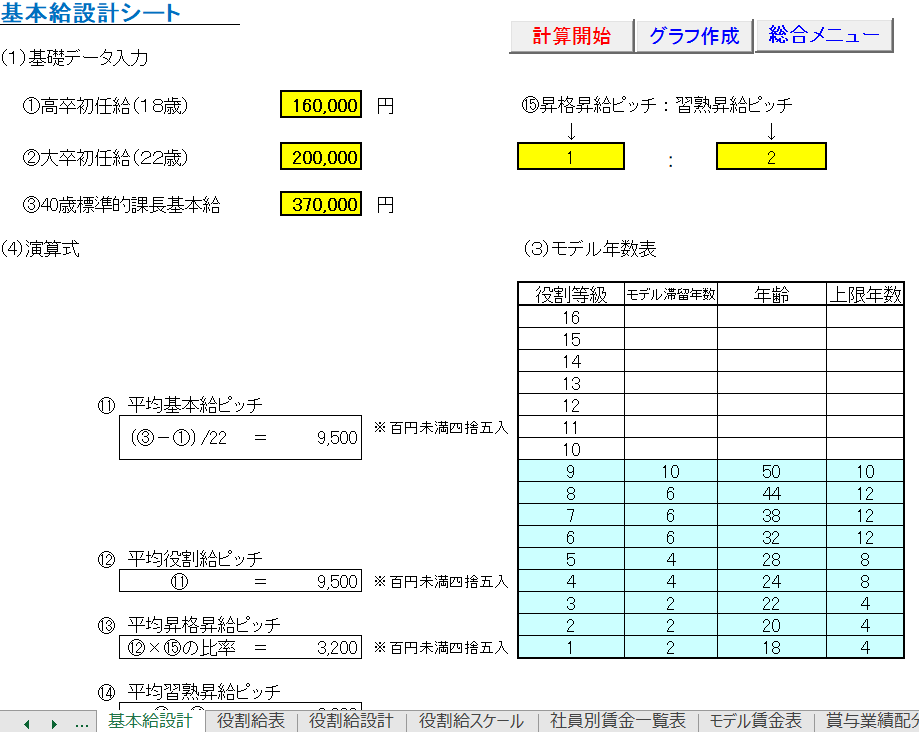Click the 年齢 cell showing 22

click(x=771, y=604)
